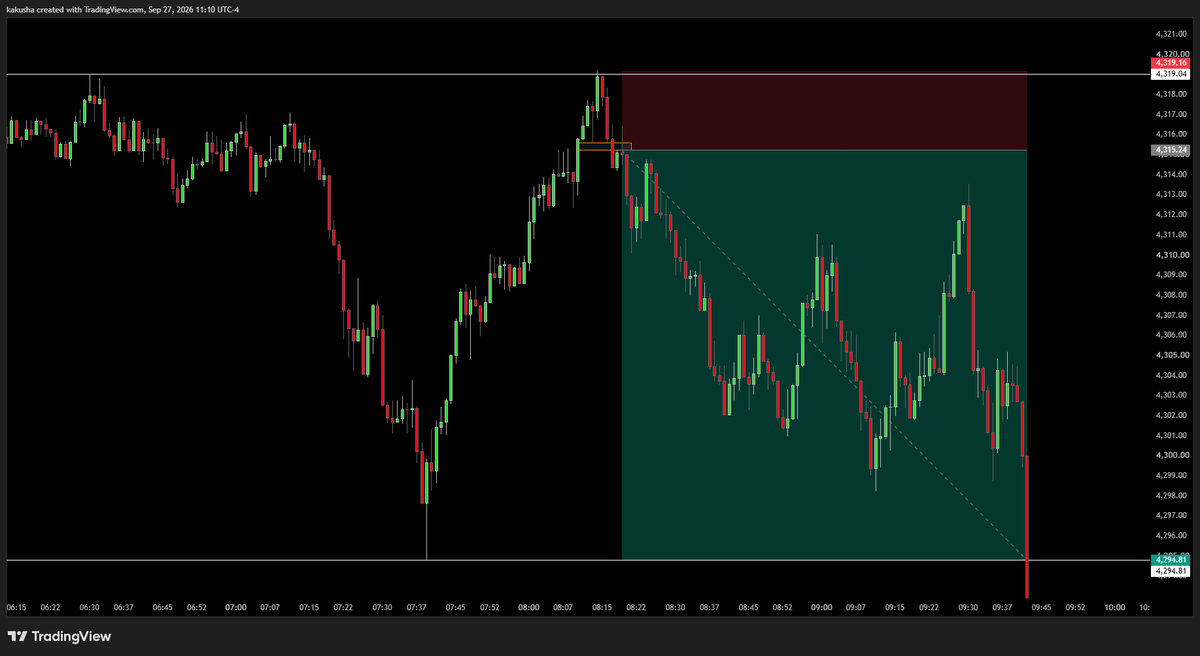The width and height of the screenshot is (1200, 656).
Task: Click the header text "kakusha created with TradingView.com"
Action: [73, 9]
